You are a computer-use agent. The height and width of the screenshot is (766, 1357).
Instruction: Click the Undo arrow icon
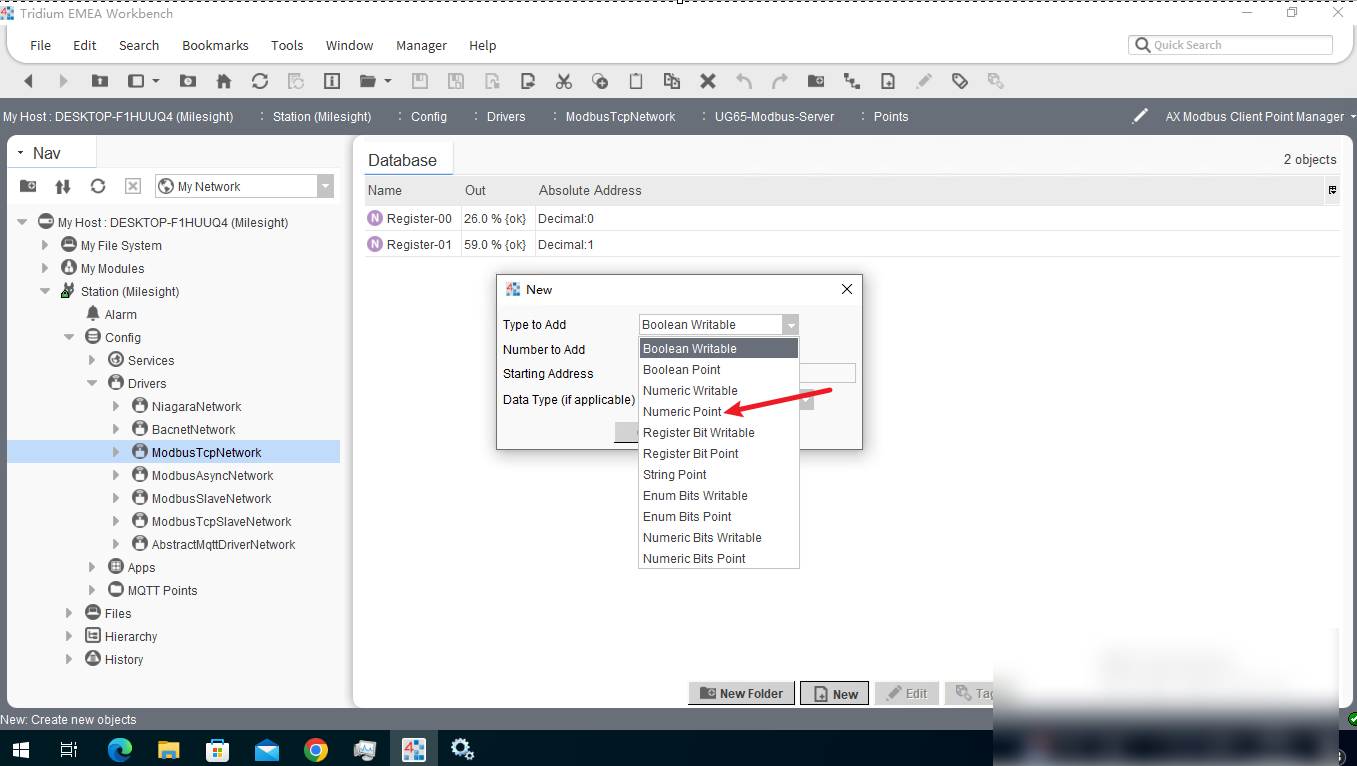click(744, 81)
